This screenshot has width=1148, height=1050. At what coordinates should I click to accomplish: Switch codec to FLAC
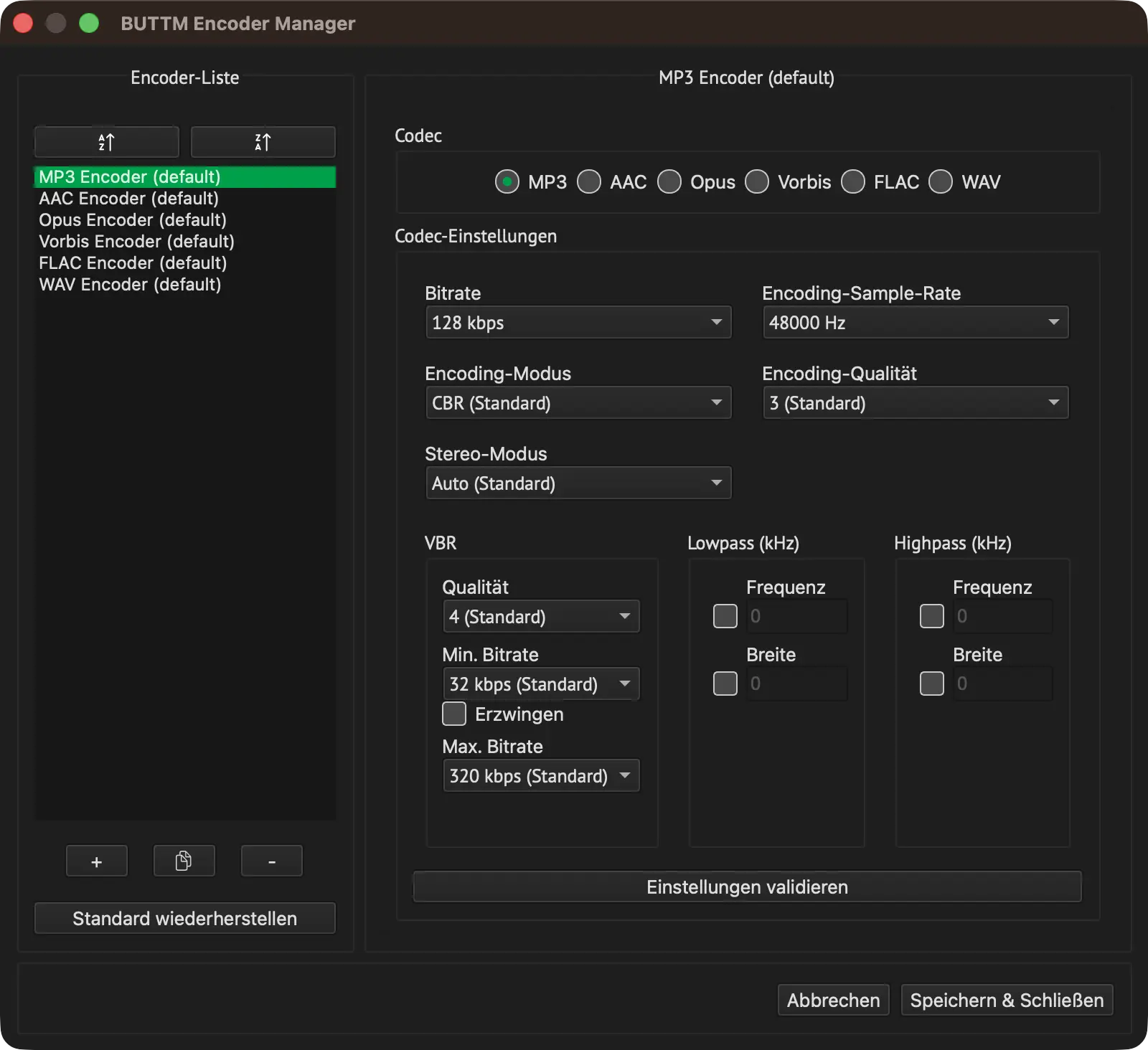point(853,182)
